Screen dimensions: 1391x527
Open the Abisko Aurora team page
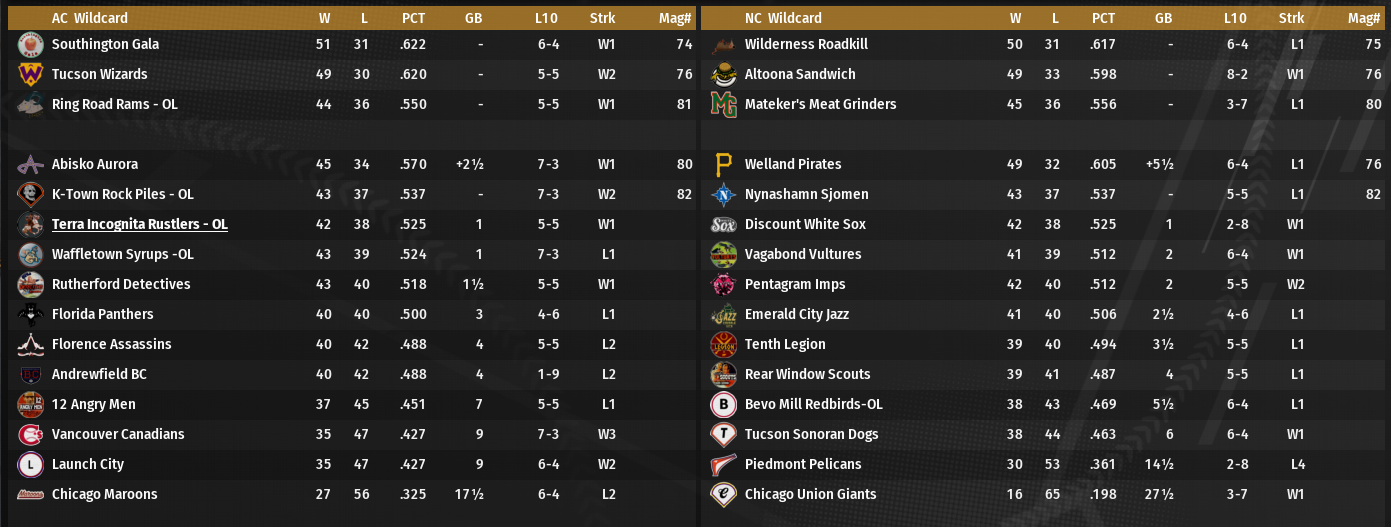[x=95, y=164]
